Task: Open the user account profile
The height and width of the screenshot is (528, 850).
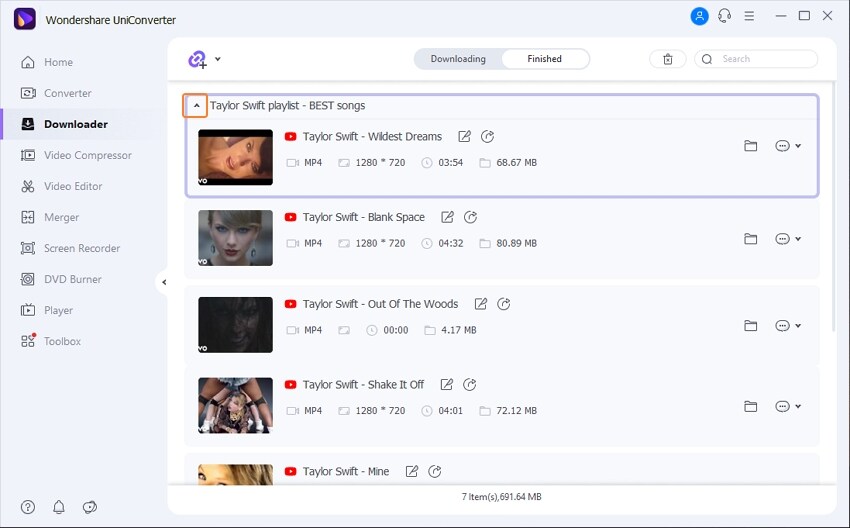Action: 699,16
